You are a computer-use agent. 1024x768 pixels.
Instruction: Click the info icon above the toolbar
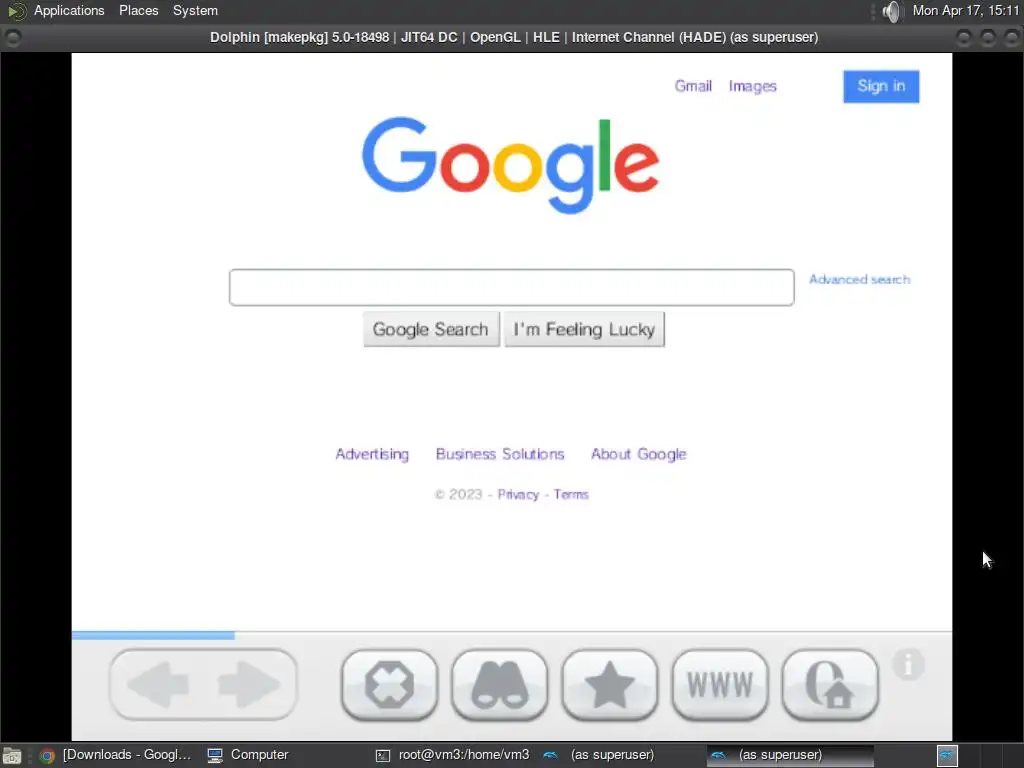tap(908, 665)
